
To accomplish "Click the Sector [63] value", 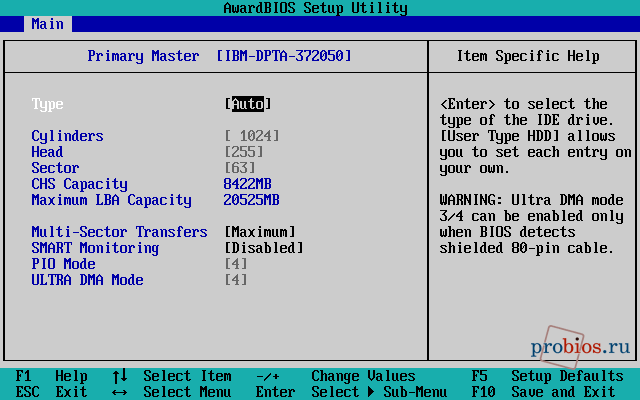I will pyautogui.click(x=240, y=168).
